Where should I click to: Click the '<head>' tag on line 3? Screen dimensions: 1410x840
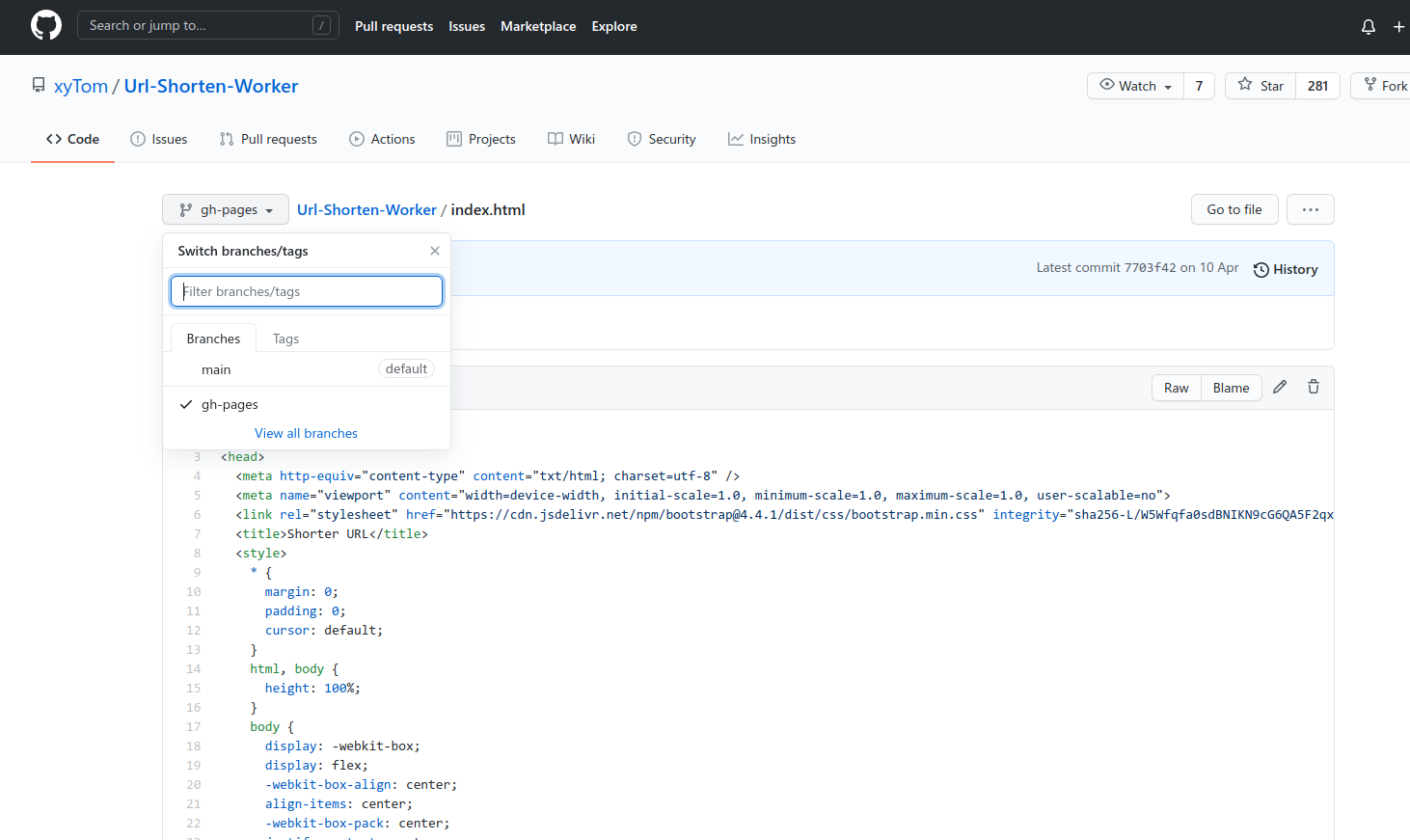coord(242,456)
